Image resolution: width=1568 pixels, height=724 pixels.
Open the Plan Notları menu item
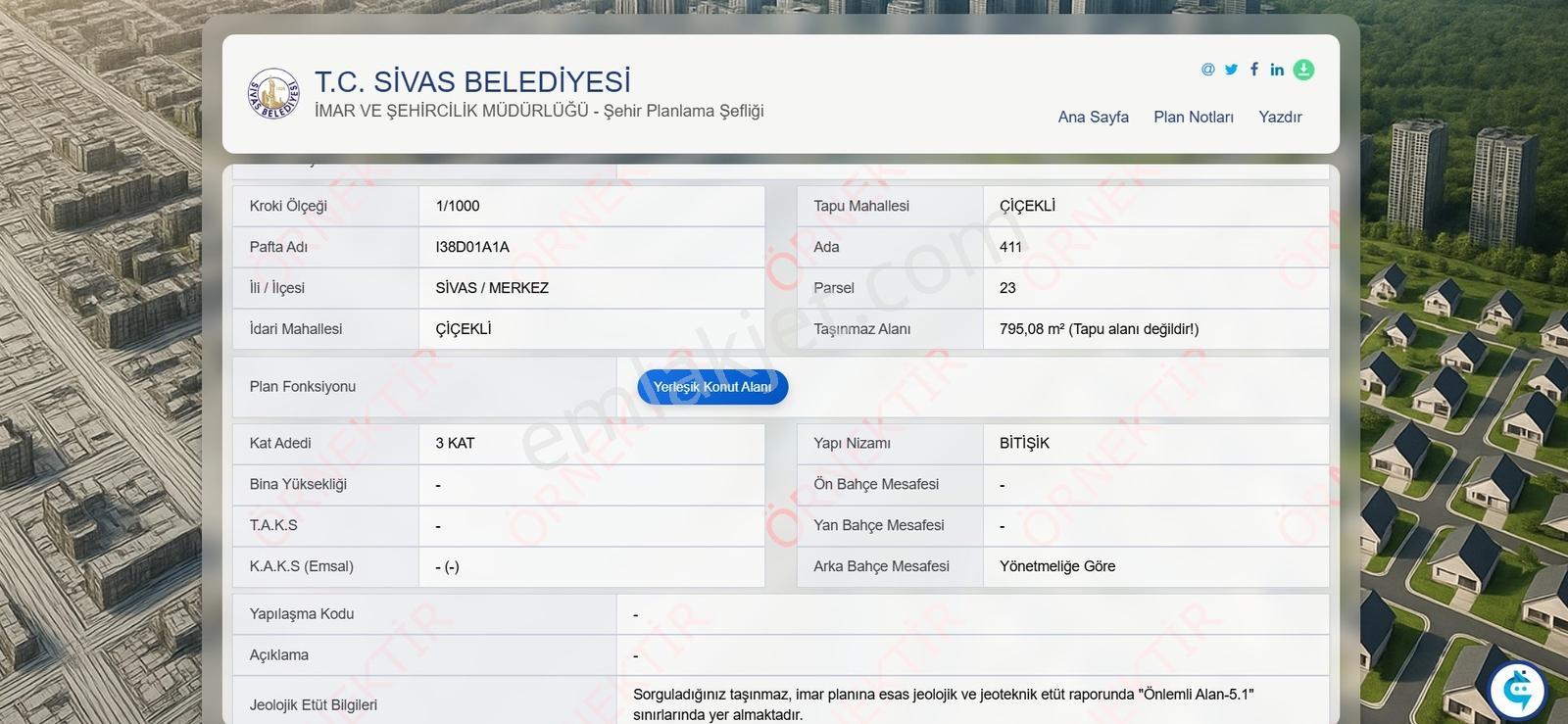click(x=1194, y=117)
